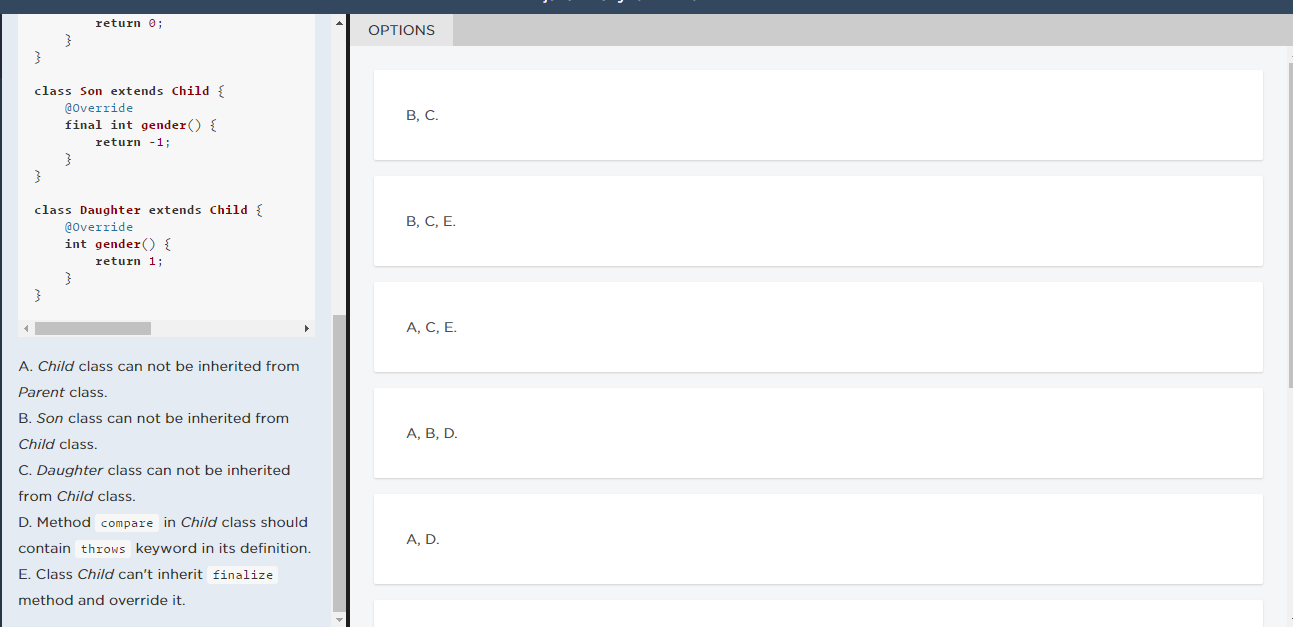
Task: Click the question pane's vertical scrollbar thumb
Action: (x=338, y=460)
